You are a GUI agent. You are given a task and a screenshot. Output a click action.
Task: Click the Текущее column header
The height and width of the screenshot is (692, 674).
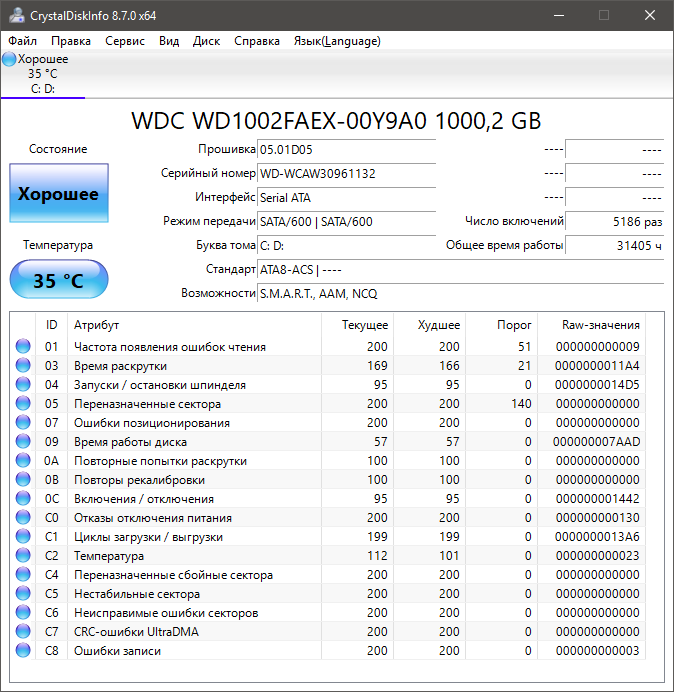[x=358, y=325]
